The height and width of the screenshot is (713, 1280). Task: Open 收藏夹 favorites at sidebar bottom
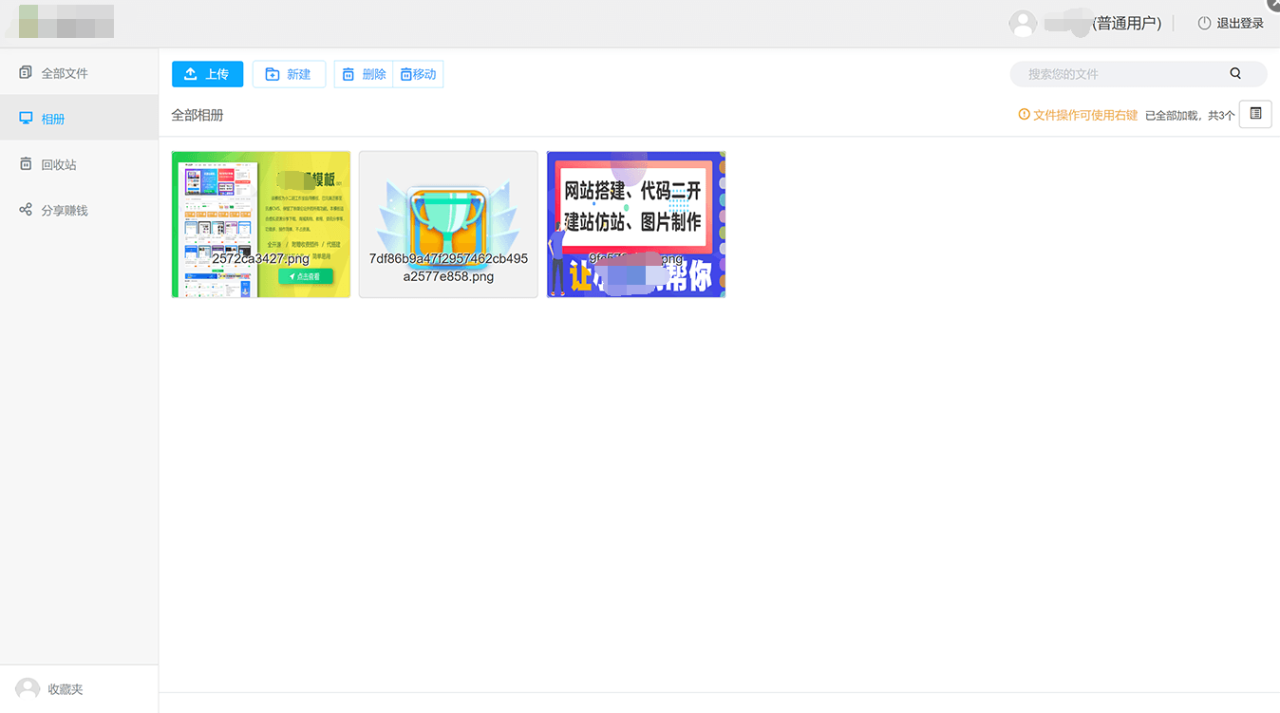[x=65, y=689]
